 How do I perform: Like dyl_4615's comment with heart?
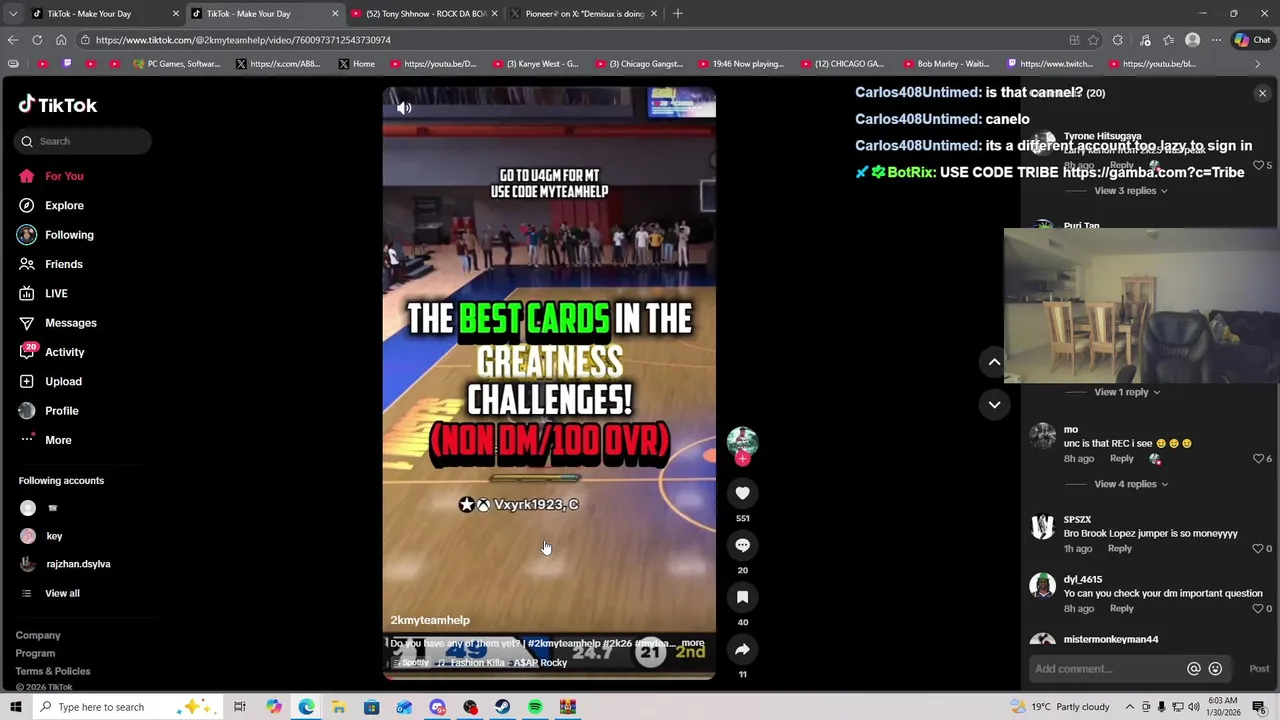[x=1258, y=609]
